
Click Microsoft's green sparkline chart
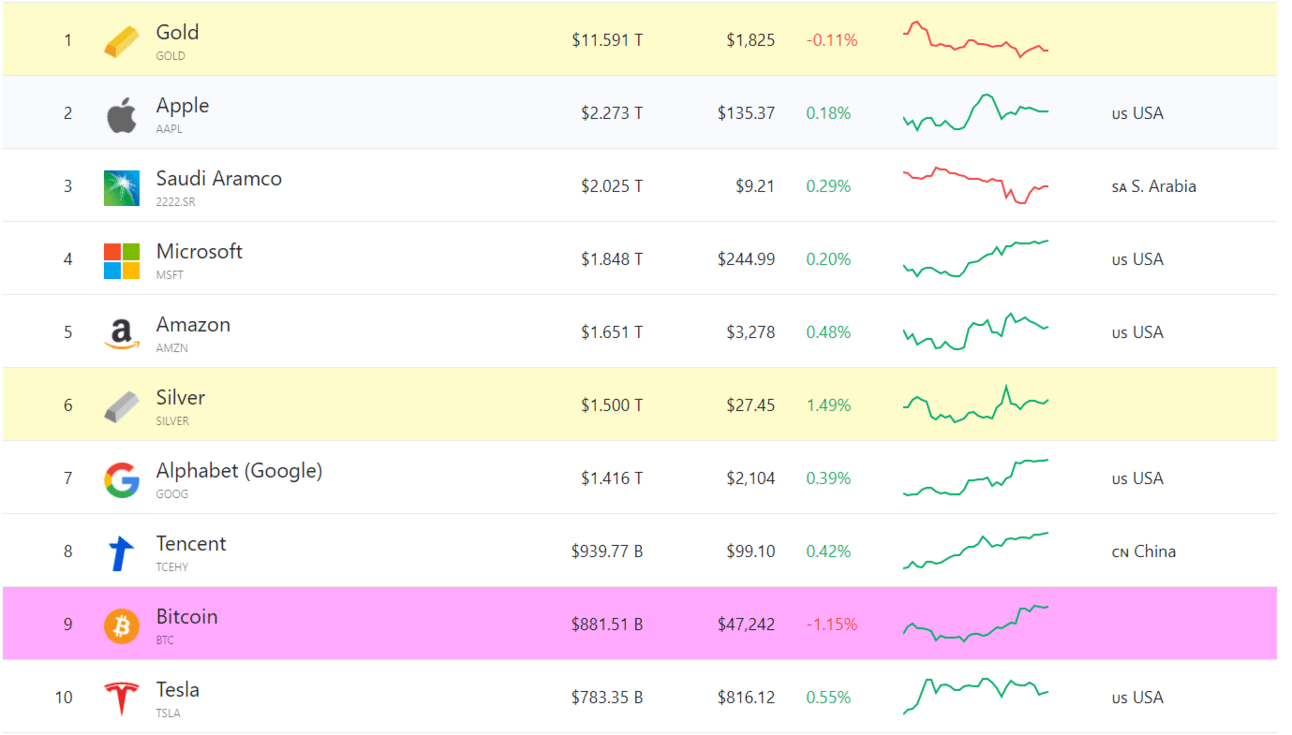point(976,258)
